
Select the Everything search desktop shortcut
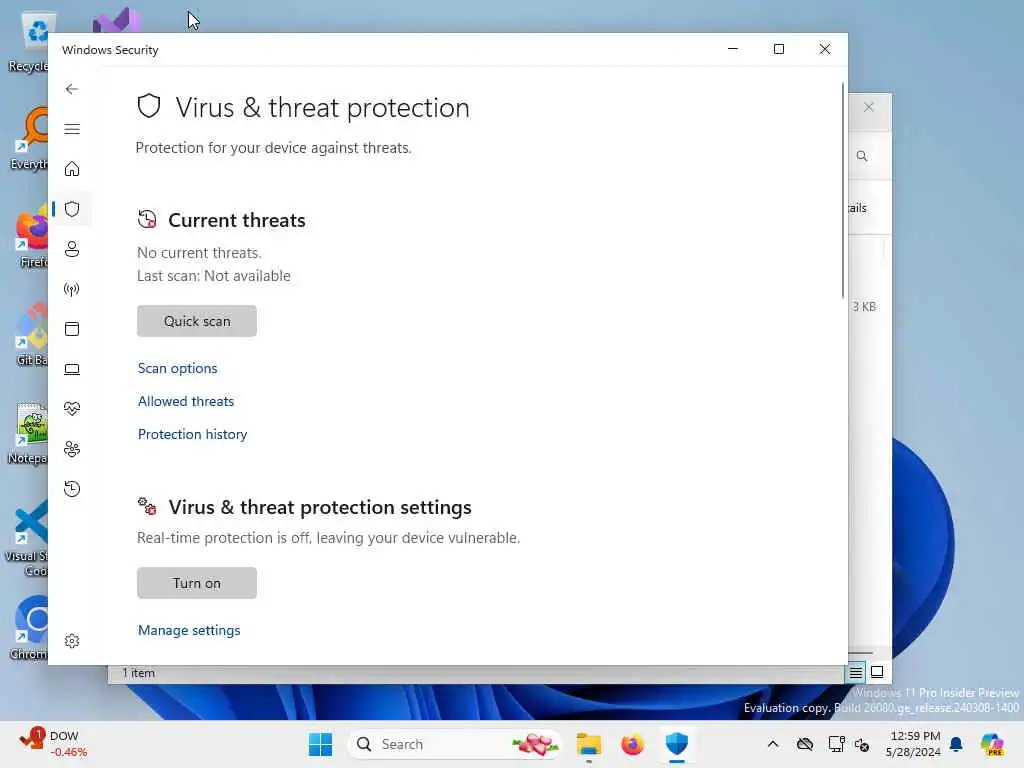click(29, 139)
